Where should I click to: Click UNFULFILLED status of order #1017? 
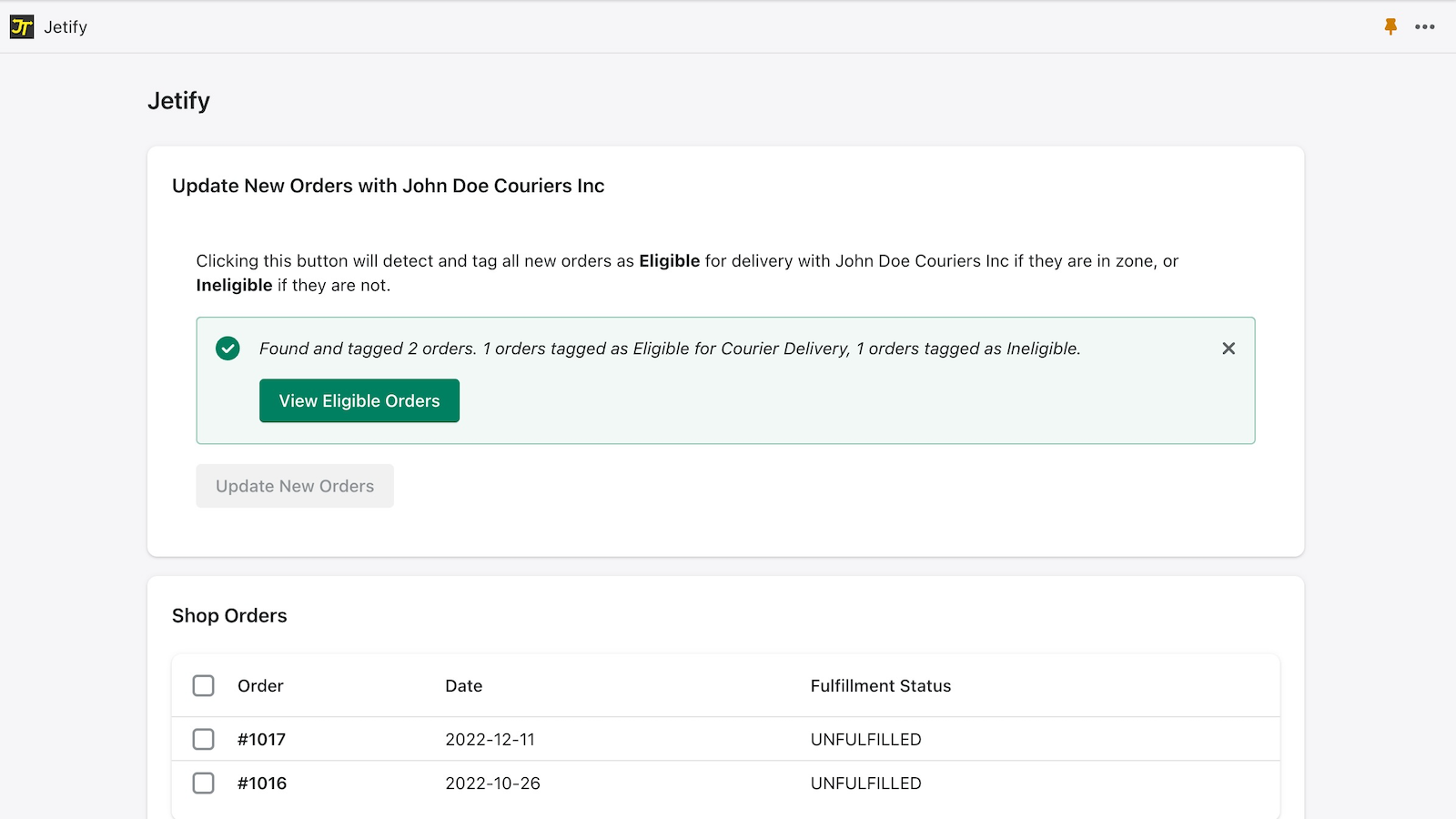(x=865, y=740)
